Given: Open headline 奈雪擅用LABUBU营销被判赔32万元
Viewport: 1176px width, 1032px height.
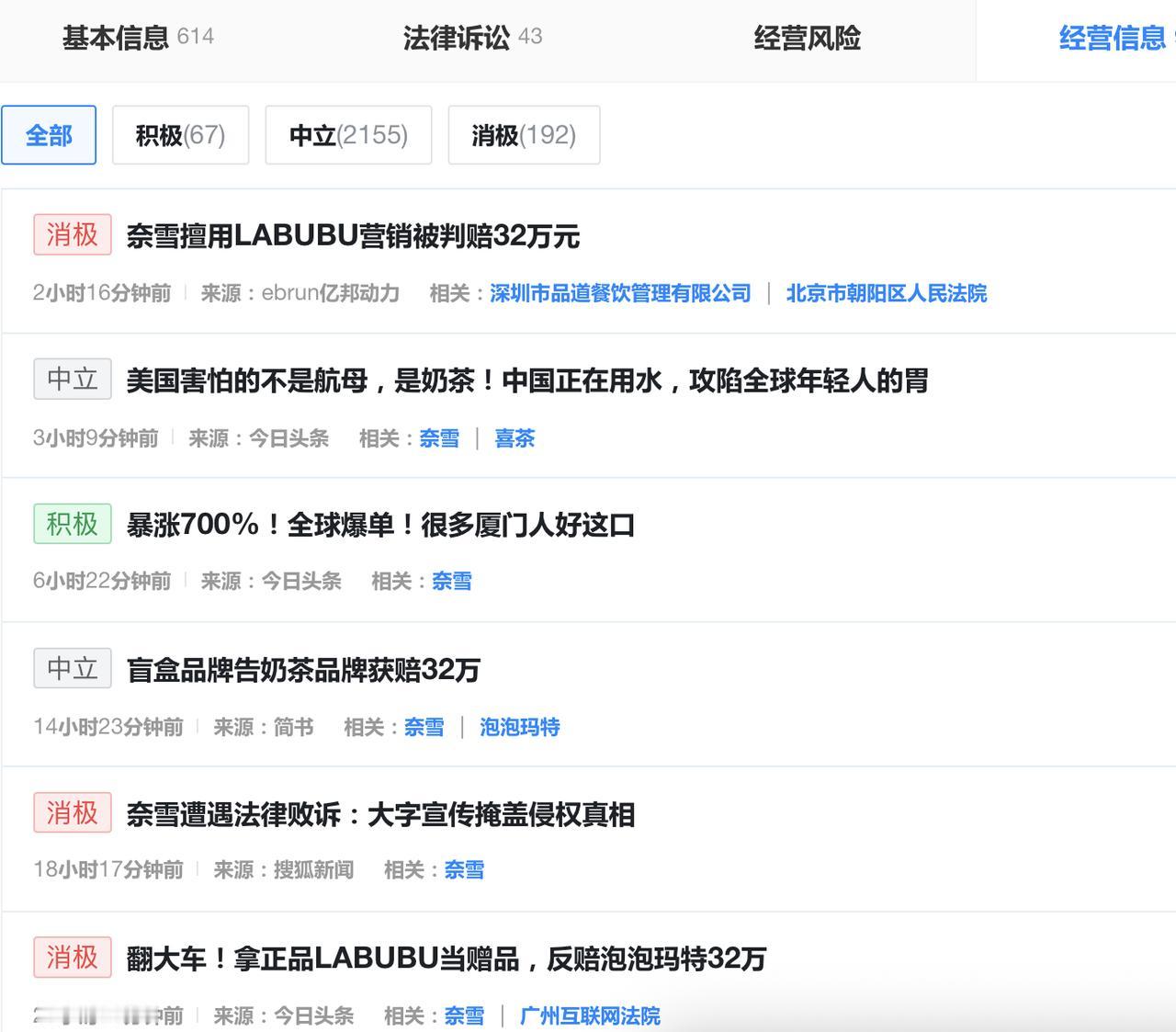Looking at the screenshot, I should [x=353, y=236].
